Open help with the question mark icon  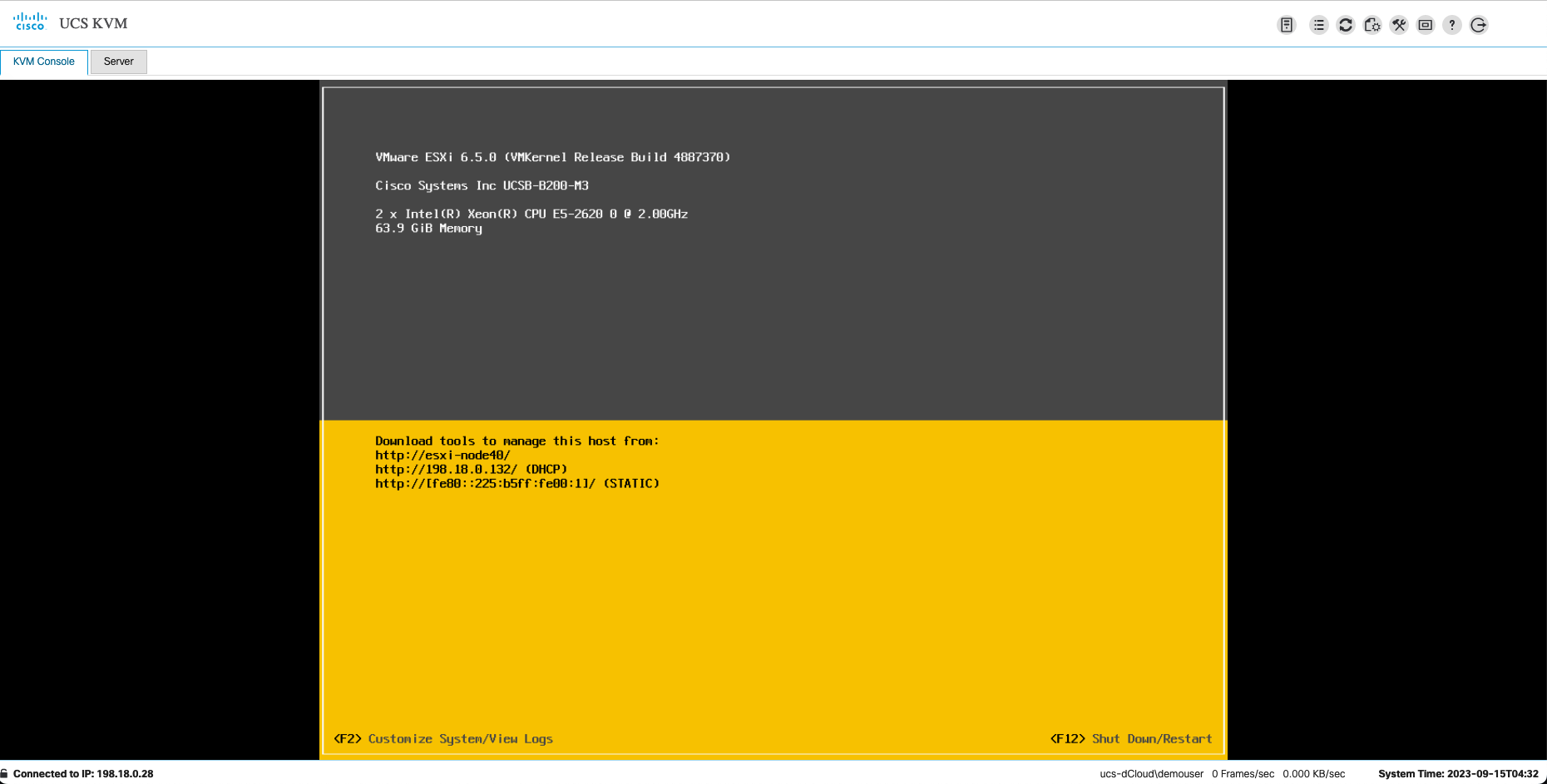click(x=1452, y=25)
